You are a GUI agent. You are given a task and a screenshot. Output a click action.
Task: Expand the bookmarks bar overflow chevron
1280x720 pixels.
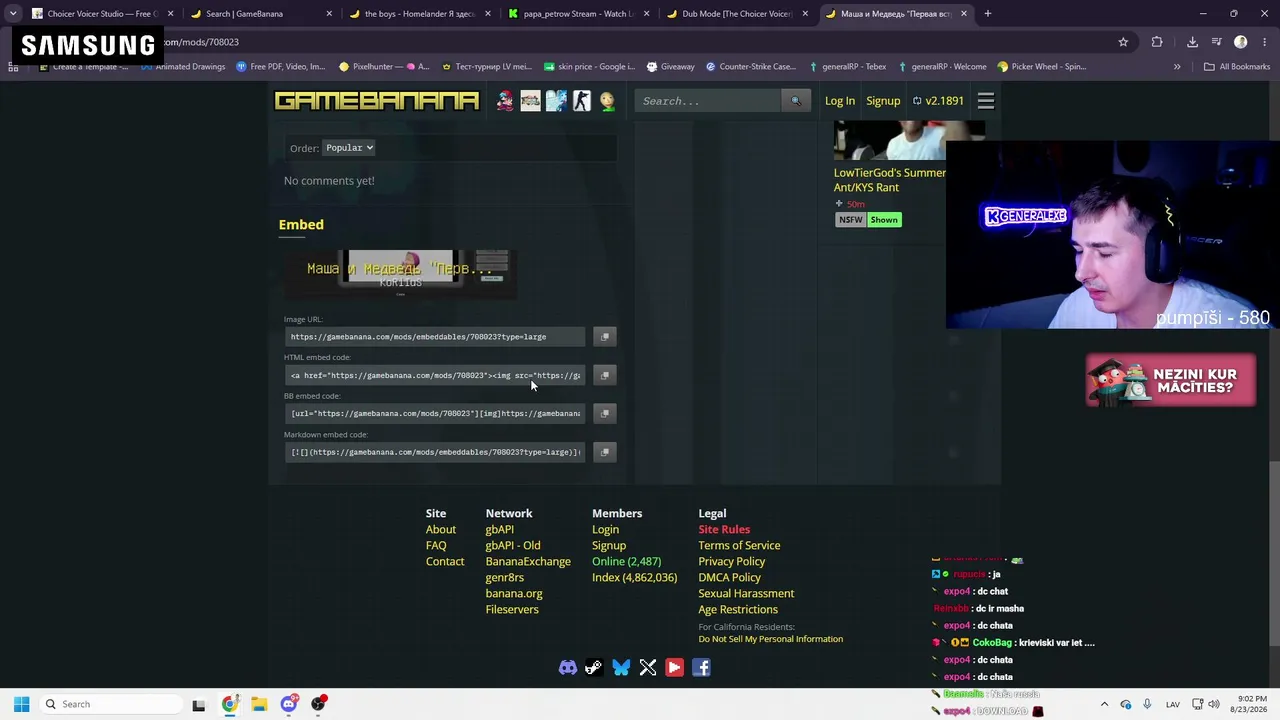tap(1177, 67)
